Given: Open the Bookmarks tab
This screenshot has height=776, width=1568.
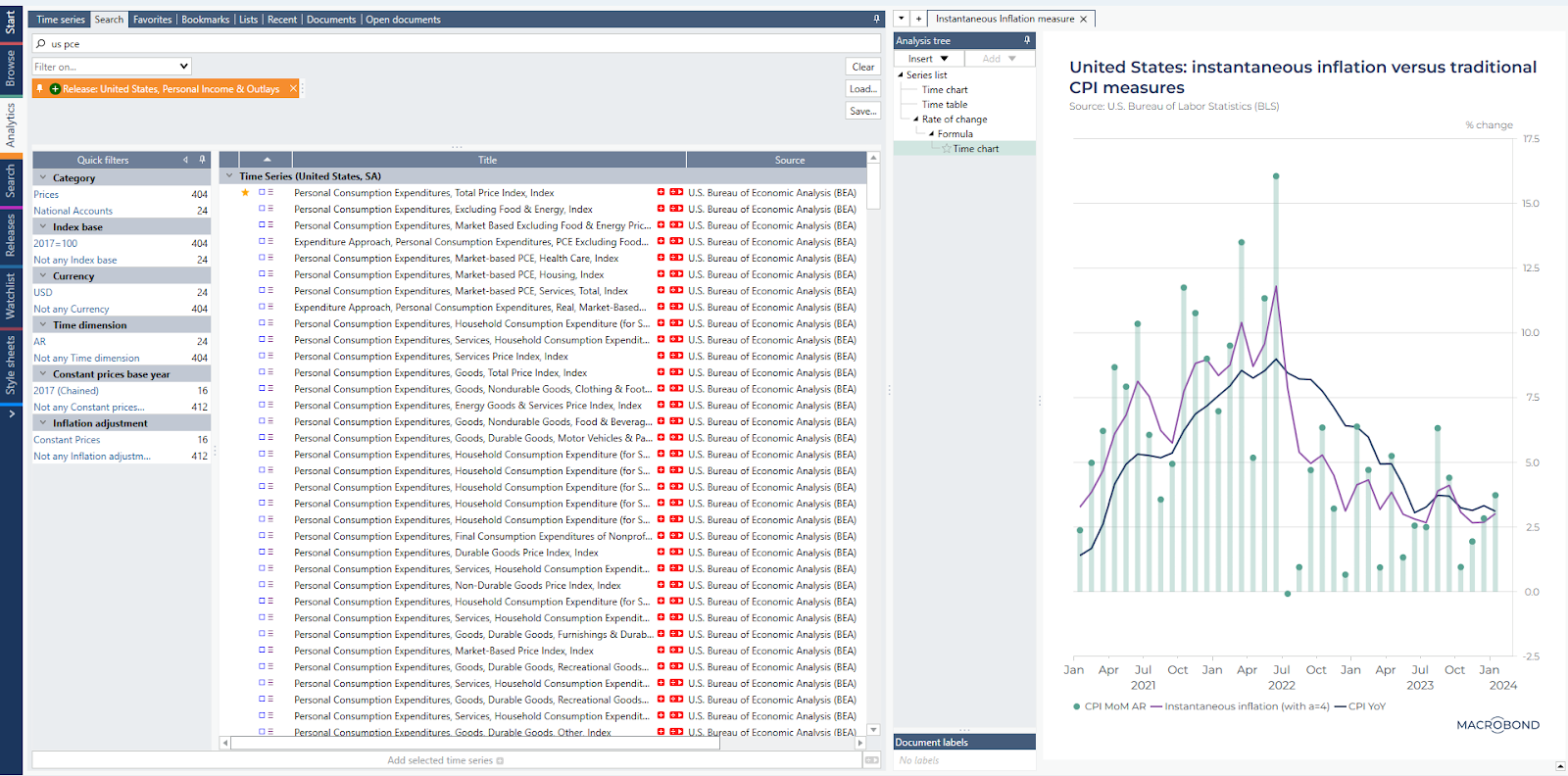Looking at the screenshot, I should point(205,20).
